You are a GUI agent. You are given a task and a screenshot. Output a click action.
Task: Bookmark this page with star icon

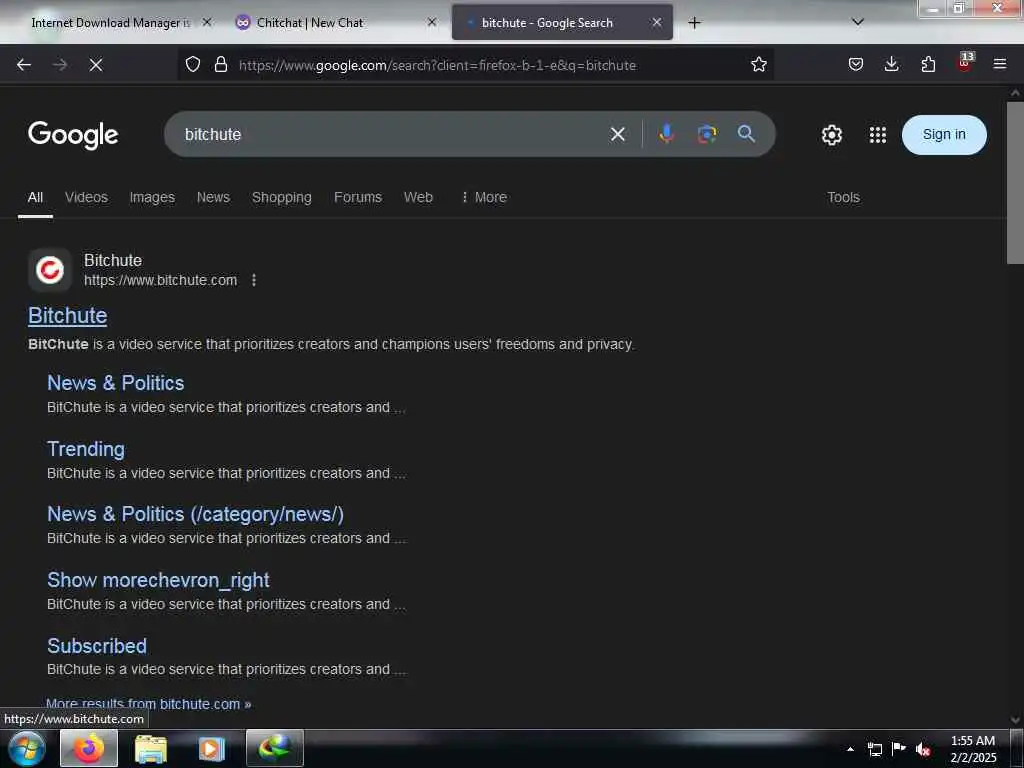point(758,64)
